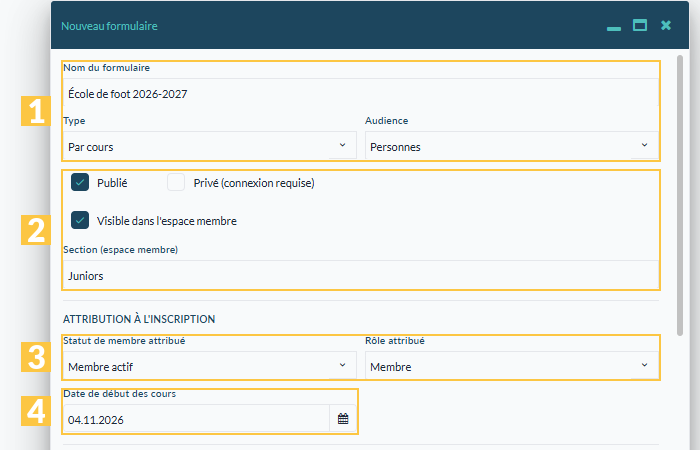
Task: Click the Rôle attribué field label
Action: (395, 341)
